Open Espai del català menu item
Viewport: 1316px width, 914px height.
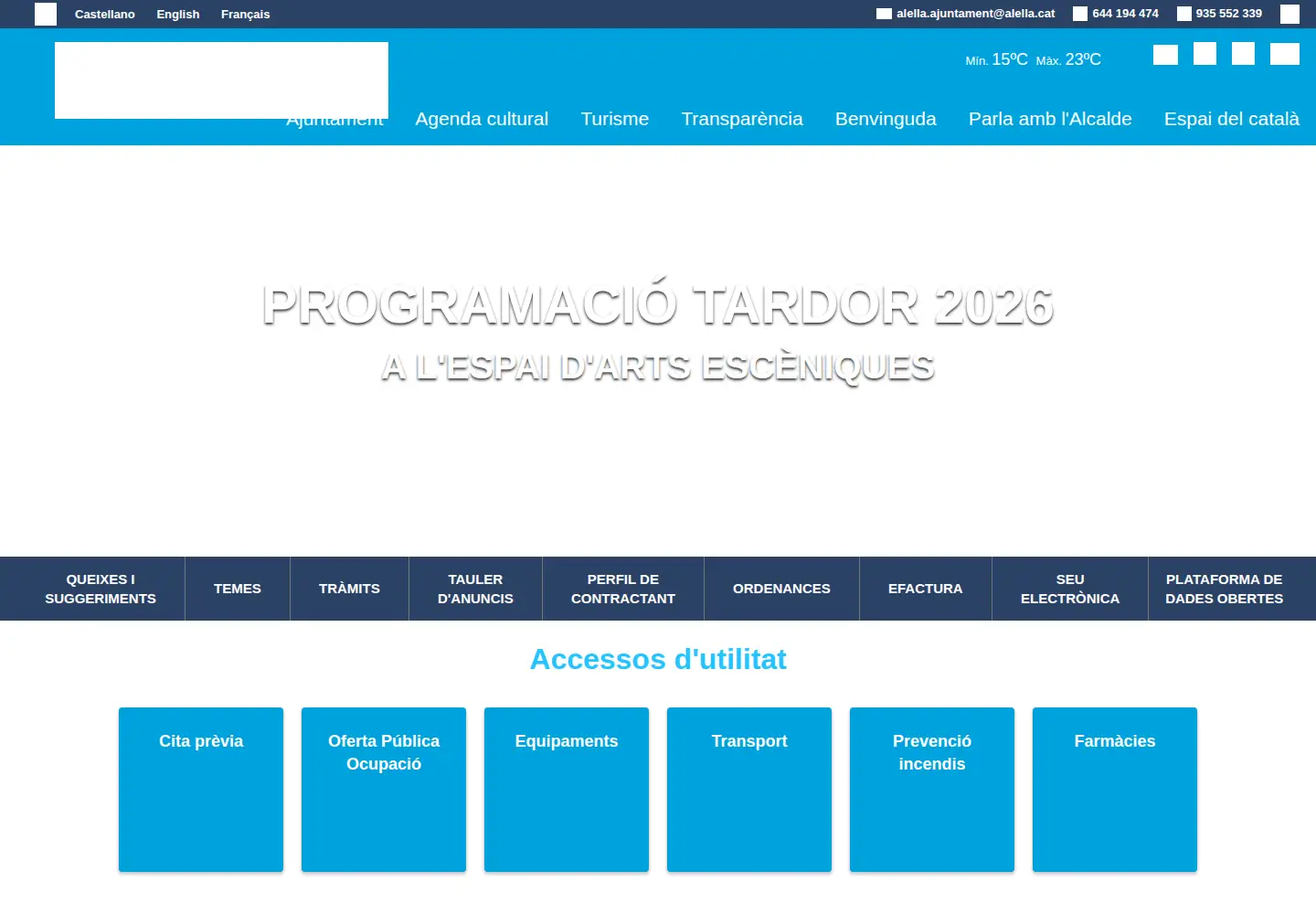(1231, 119)
